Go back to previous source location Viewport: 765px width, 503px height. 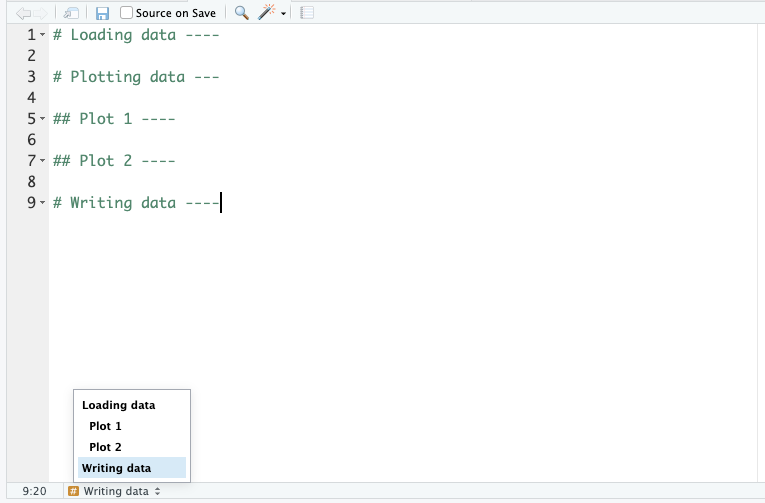pyautogui.click(x=23, y=13)
